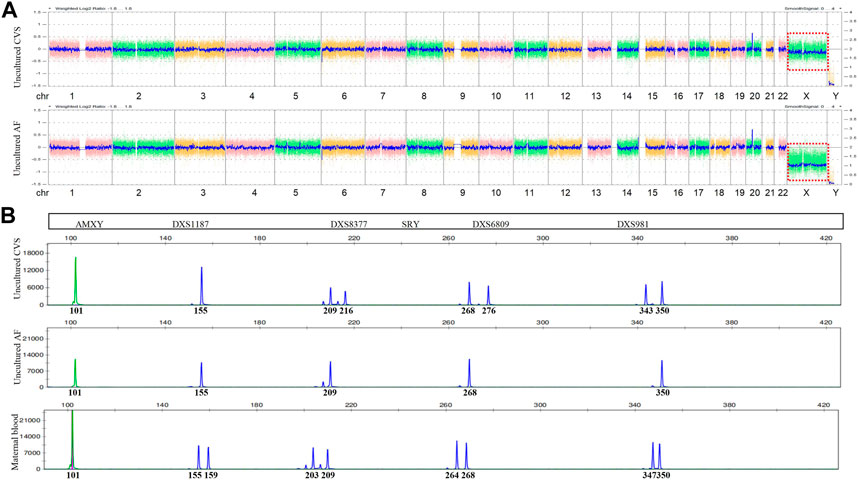Viewport: 858px width, 480px height.
Task: Click chromosome Y label in the Uncultured AF plot
Action: [835, 193]
